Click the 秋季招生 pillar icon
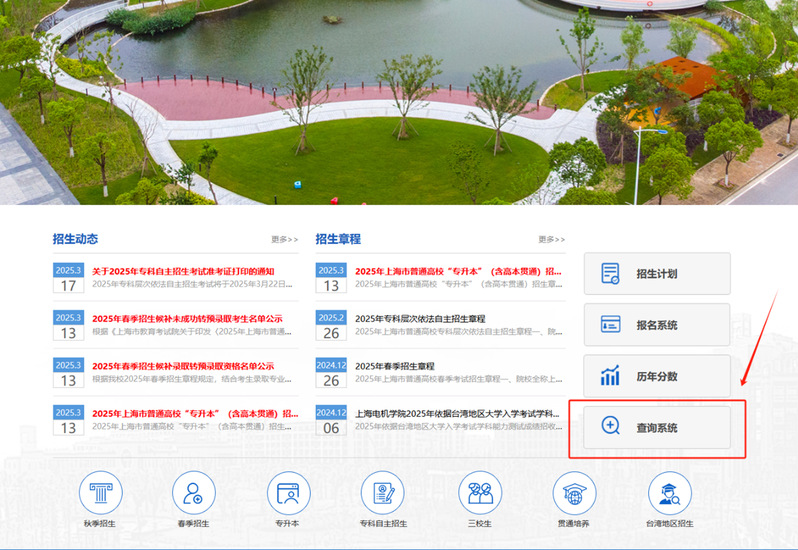This screenshot has height=550, width=798. click(x=100, y=493)
